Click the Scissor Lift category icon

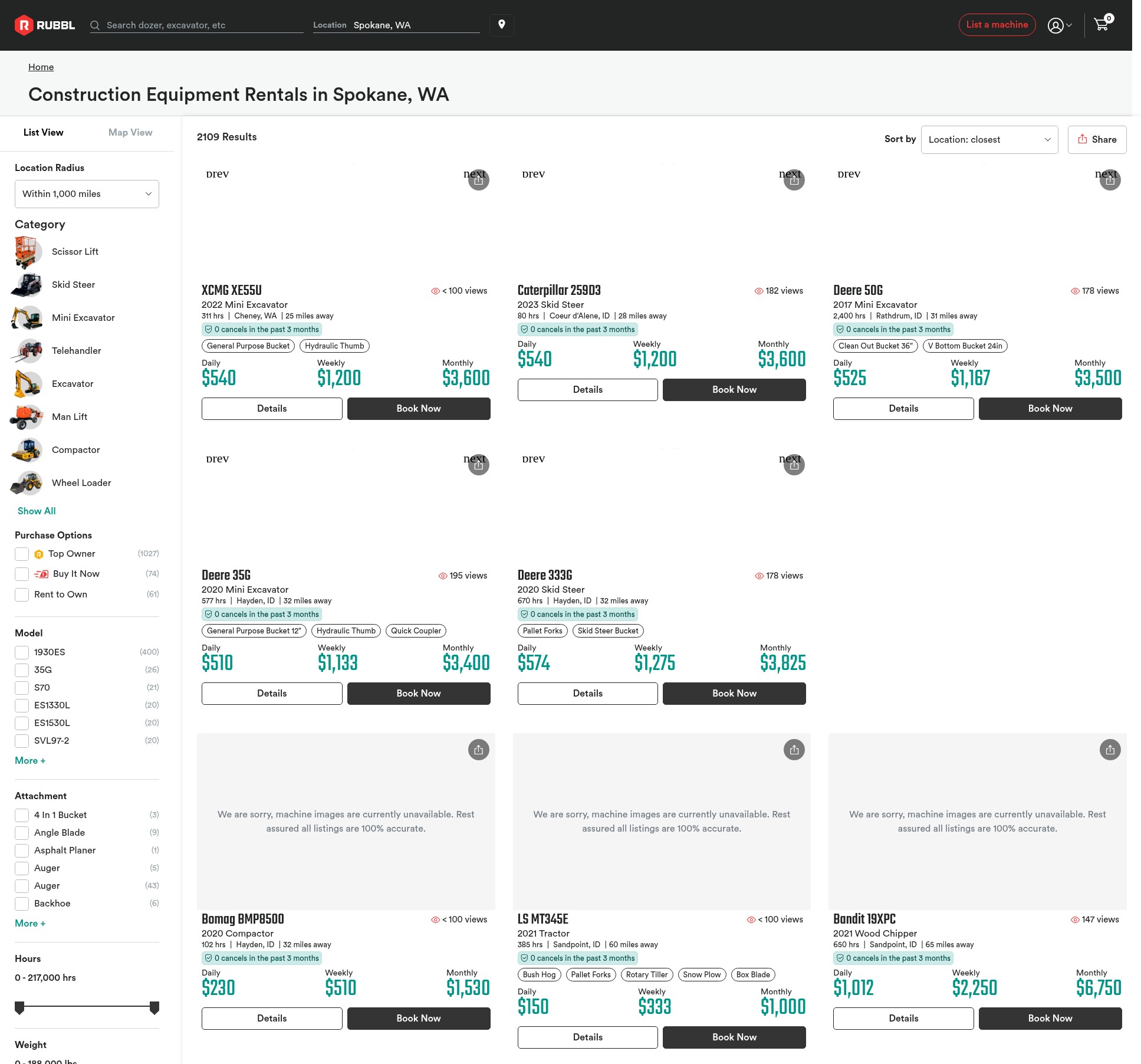tap(27, 252)
